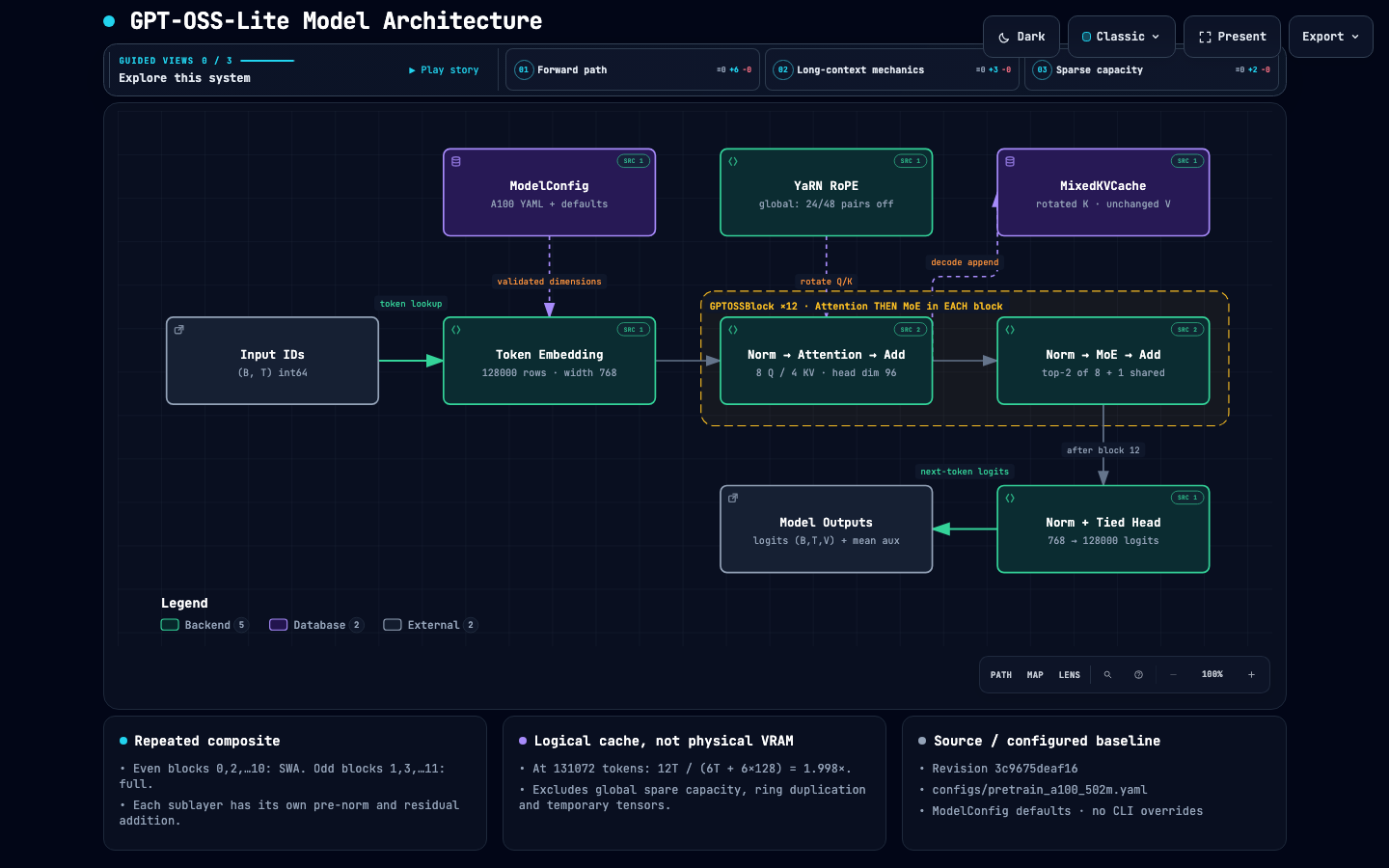
Task: Open the help question-mark icon
Action: [x=1138, y=675]
